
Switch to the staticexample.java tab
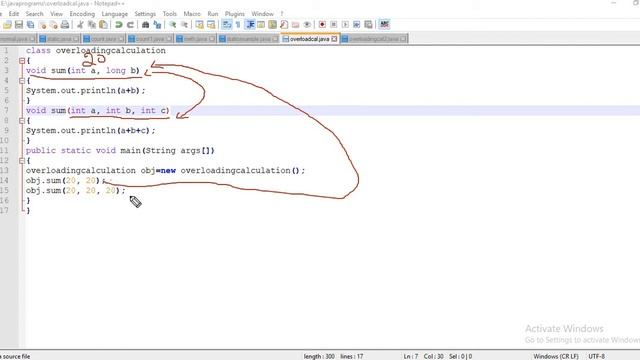[x=249, y=39]
